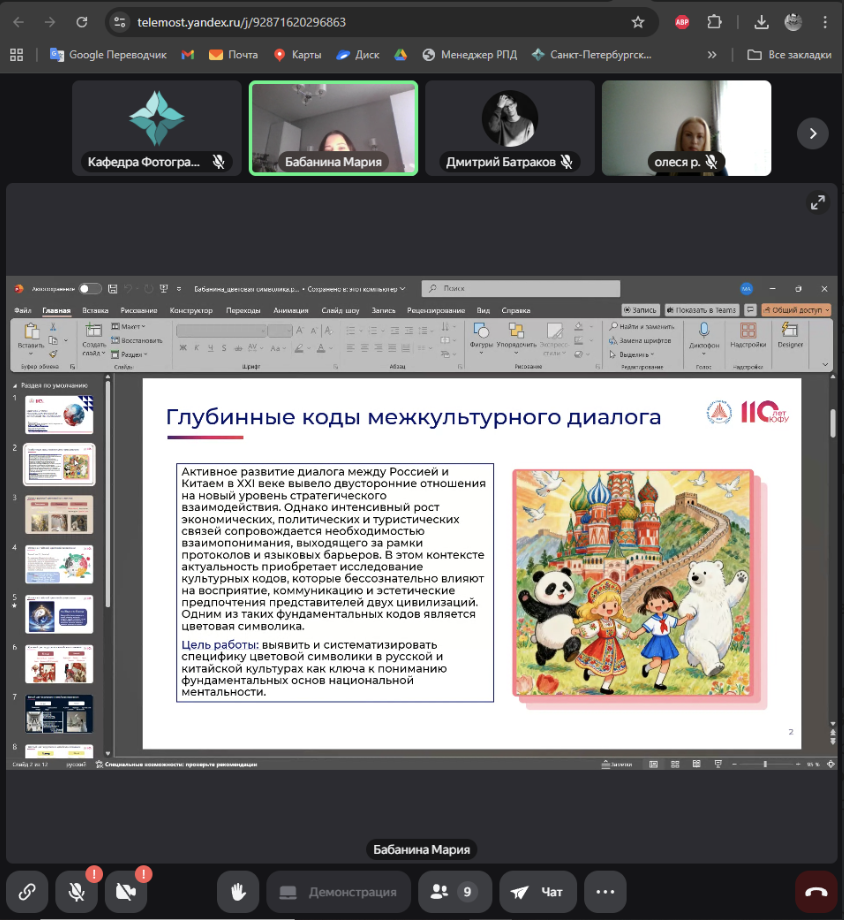Copy the meeting invite link icon

28,892
